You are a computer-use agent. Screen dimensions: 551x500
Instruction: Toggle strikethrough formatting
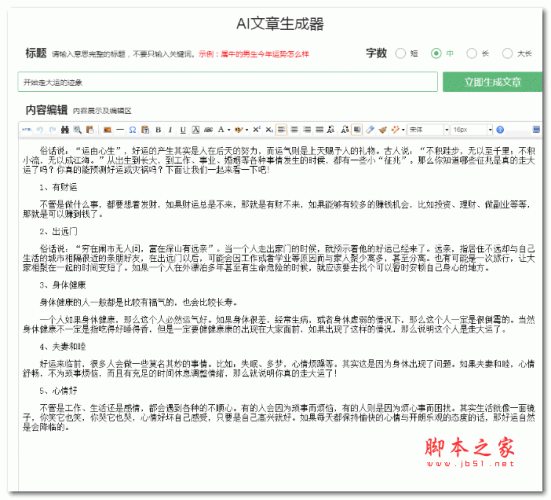(x=208, y=130)
